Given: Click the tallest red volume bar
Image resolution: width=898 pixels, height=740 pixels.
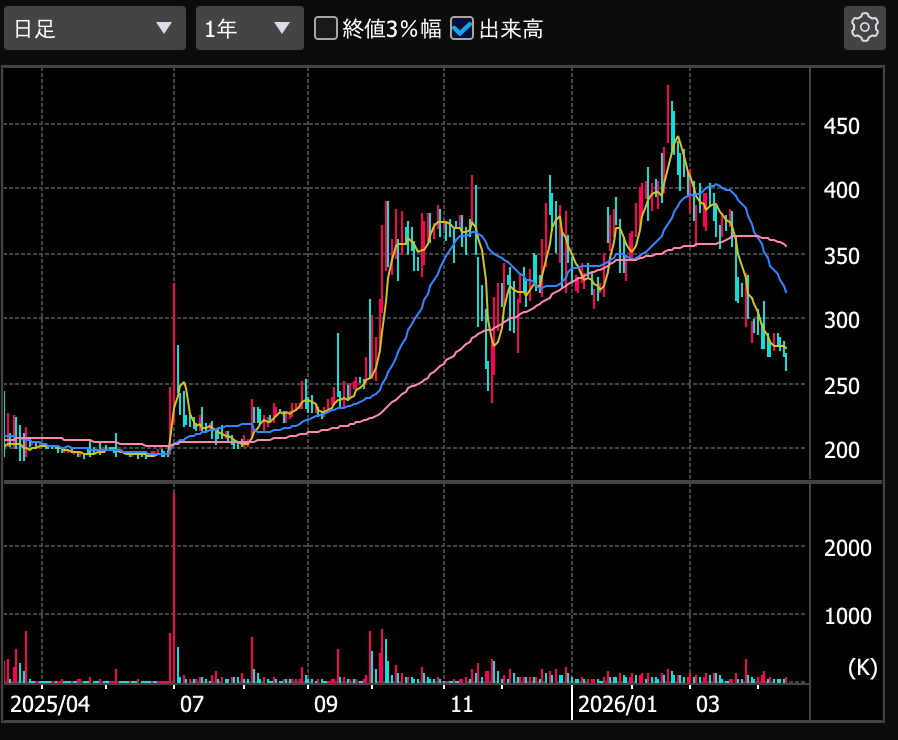Looking at the screenshot, I should (174, 586).
